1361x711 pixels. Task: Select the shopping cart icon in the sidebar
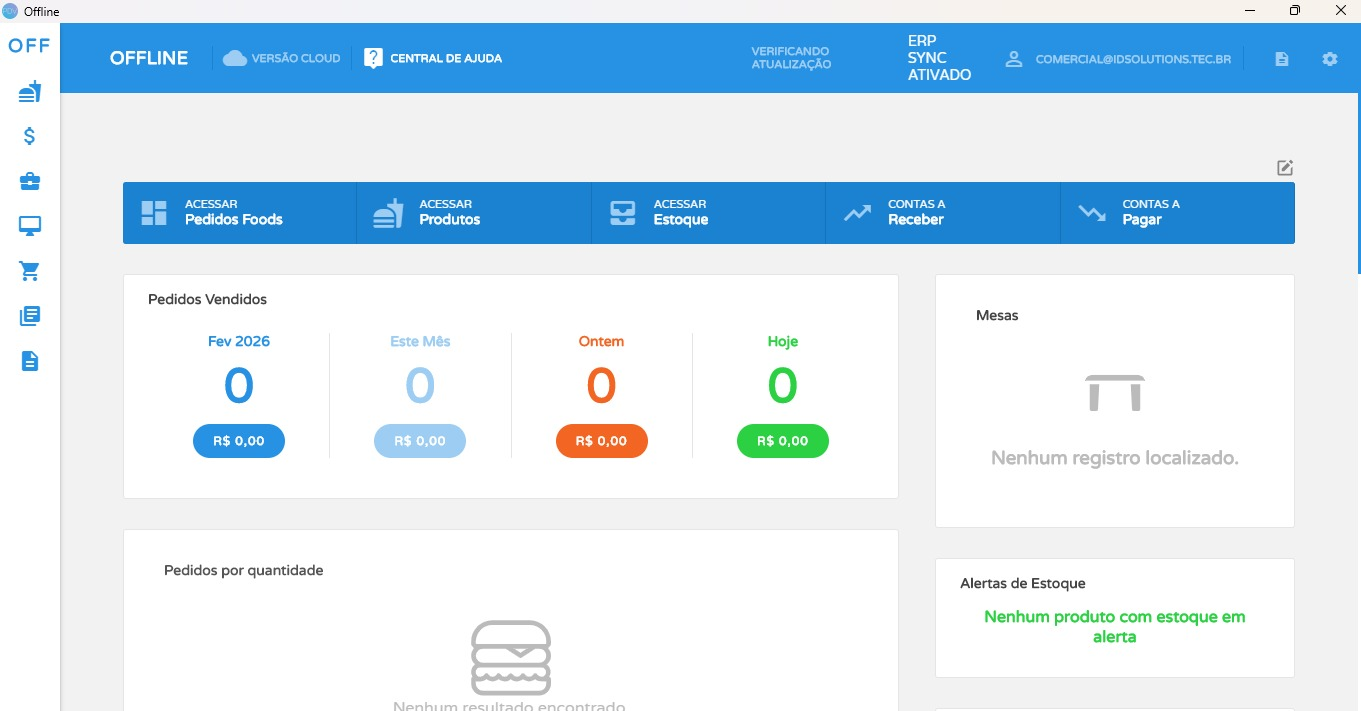point(29,271)
